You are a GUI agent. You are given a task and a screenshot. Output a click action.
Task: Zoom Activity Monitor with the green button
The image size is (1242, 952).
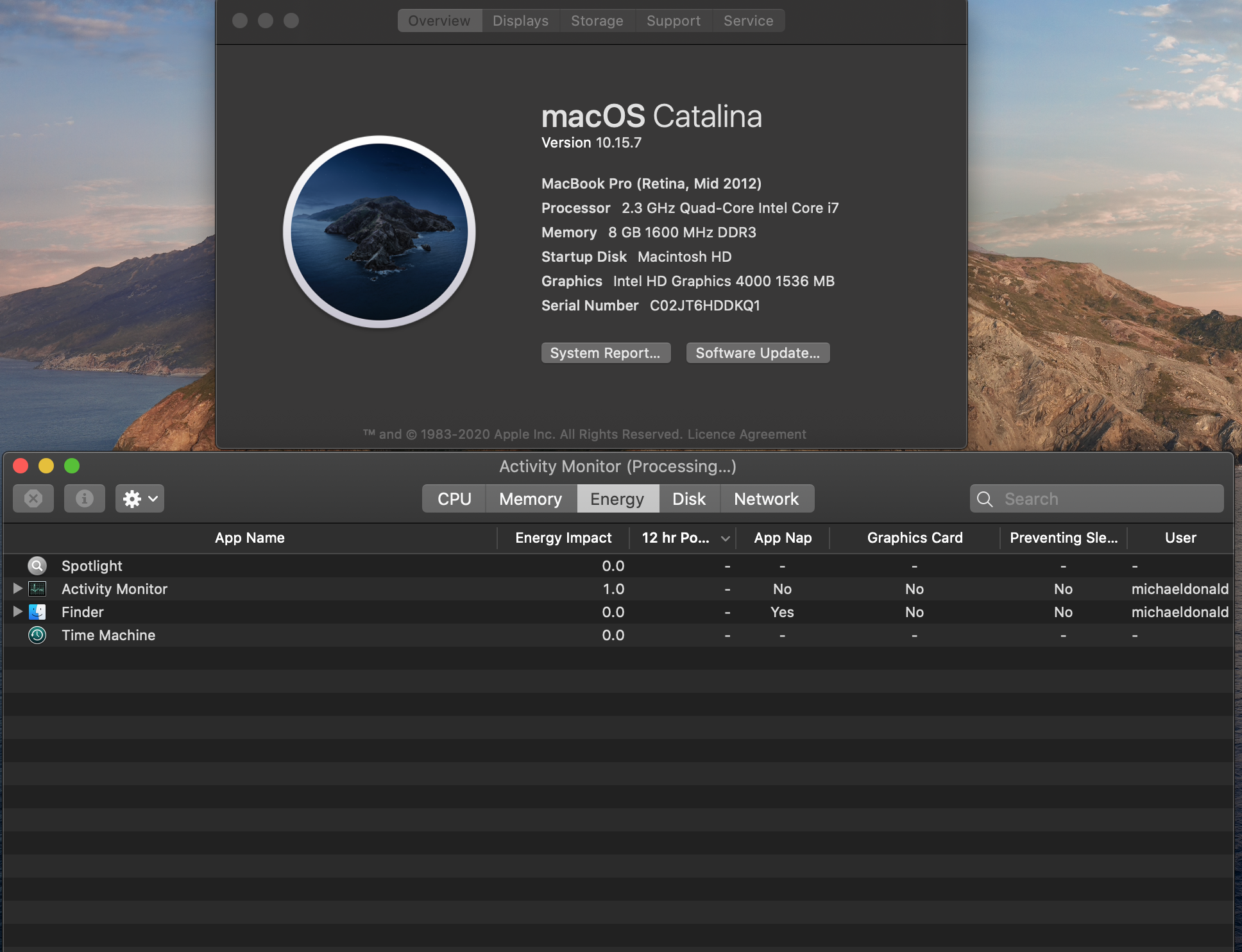pos(72,466)
